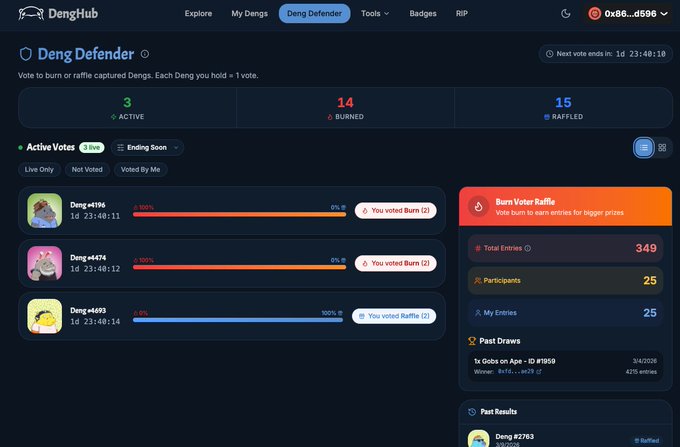This screenshot has height=447, width=680.
Task: Click the Past Draws trophy icon
Action: (x=472, y=341)
